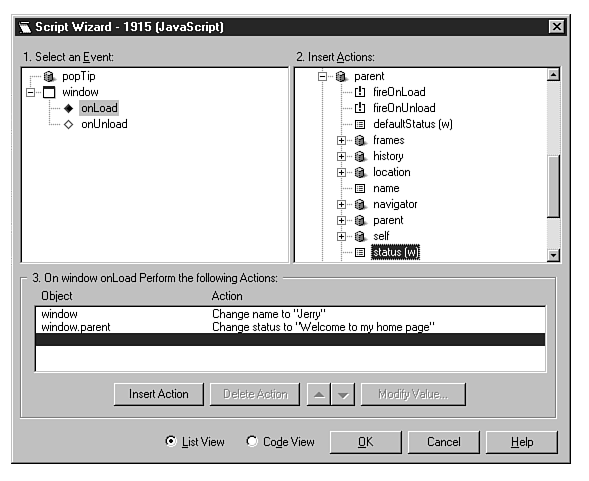
Task: Click the defaultStatus property icon
Action: [x=360, y=124]
